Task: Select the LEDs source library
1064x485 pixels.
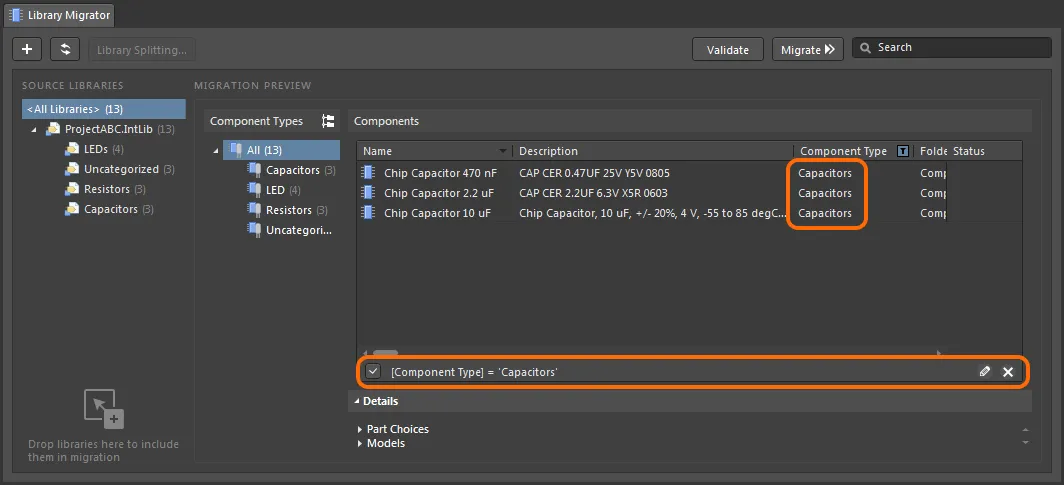Action: pos(95,149)
